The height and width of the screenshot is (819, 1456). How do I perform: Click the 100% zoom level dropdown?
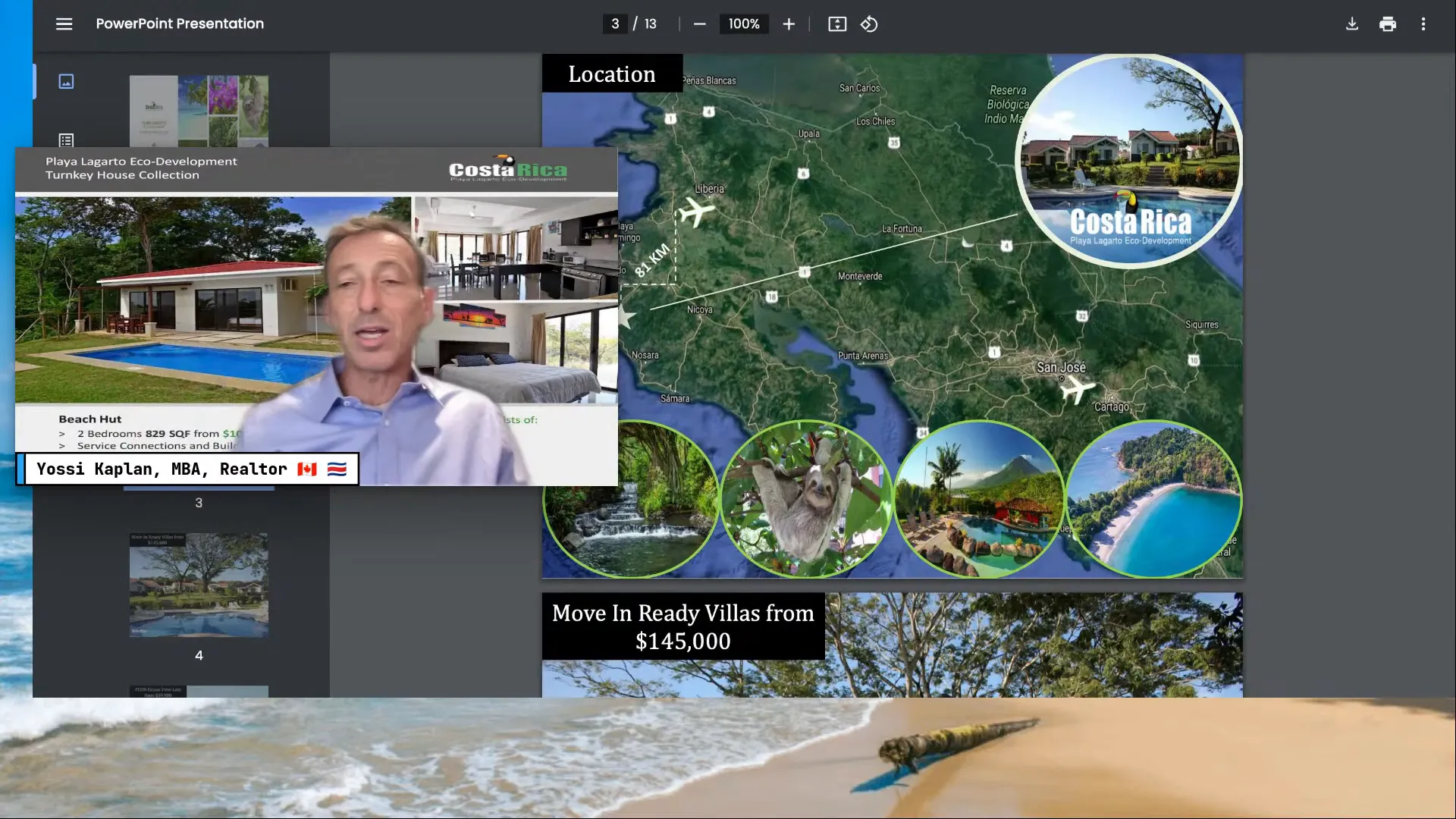click(x=743, y=24)
